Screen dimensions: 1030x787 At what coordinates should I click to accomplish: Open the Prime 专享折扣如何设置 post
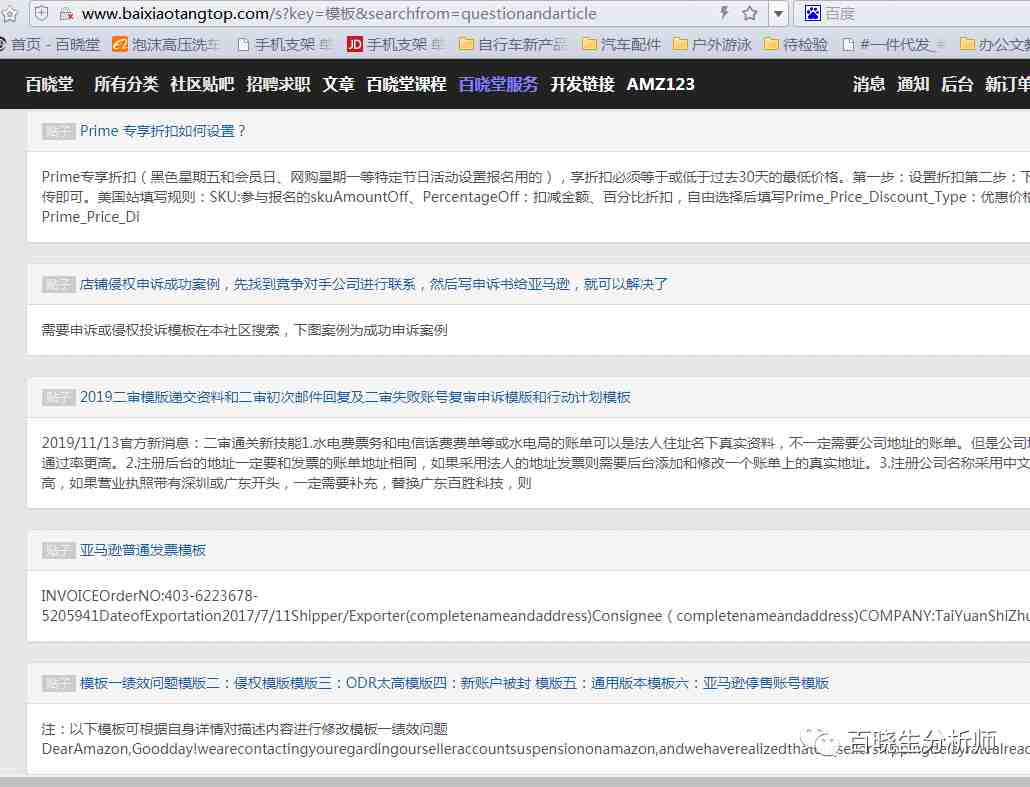pos(163,131)
